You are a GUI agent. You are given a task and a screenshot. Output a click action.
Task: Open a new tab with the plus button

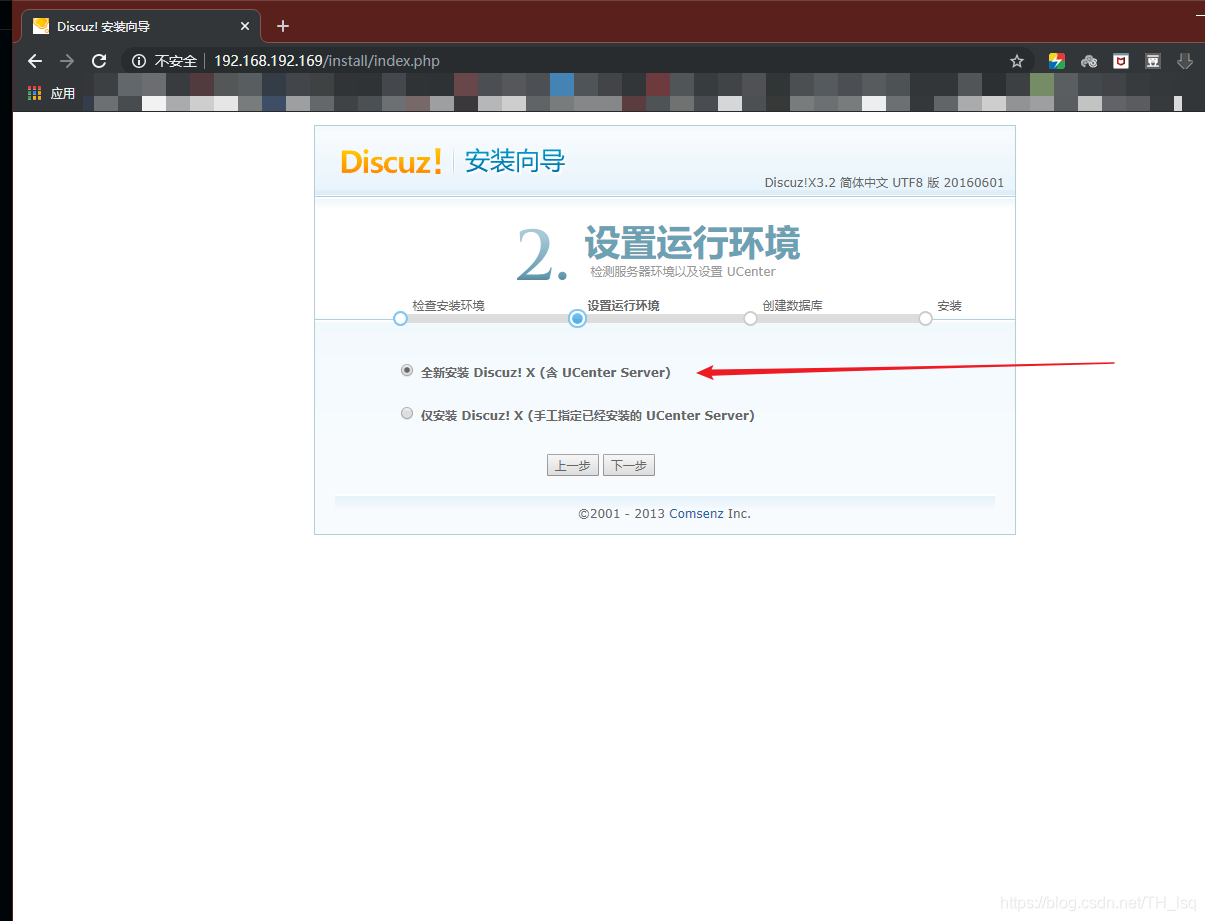(283, 26)
